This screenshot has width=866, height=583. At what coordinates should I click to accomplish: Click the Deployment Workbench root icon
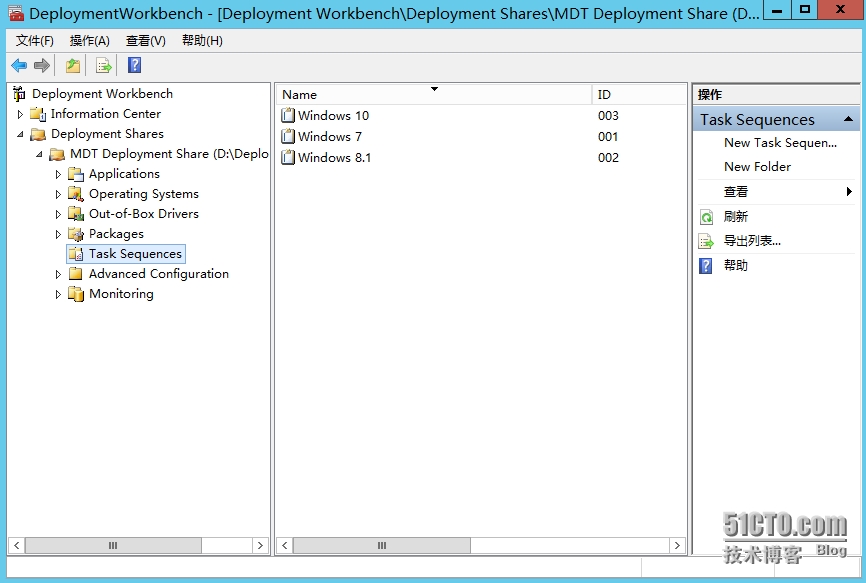[x=19, y=94]
